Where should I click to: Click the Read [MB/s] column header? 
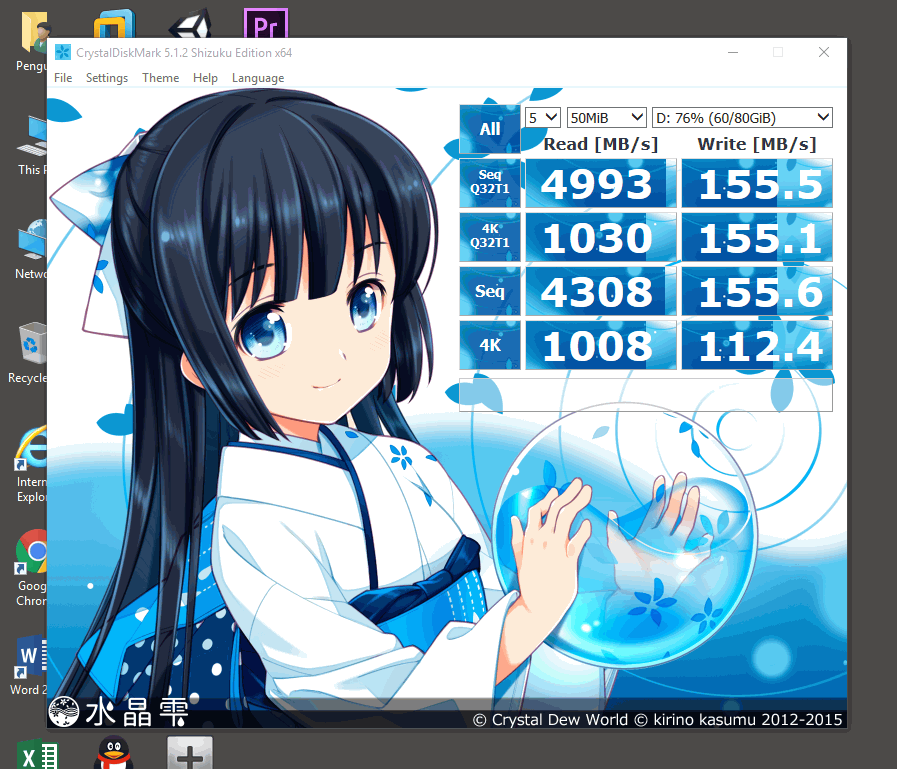point(601,144)
